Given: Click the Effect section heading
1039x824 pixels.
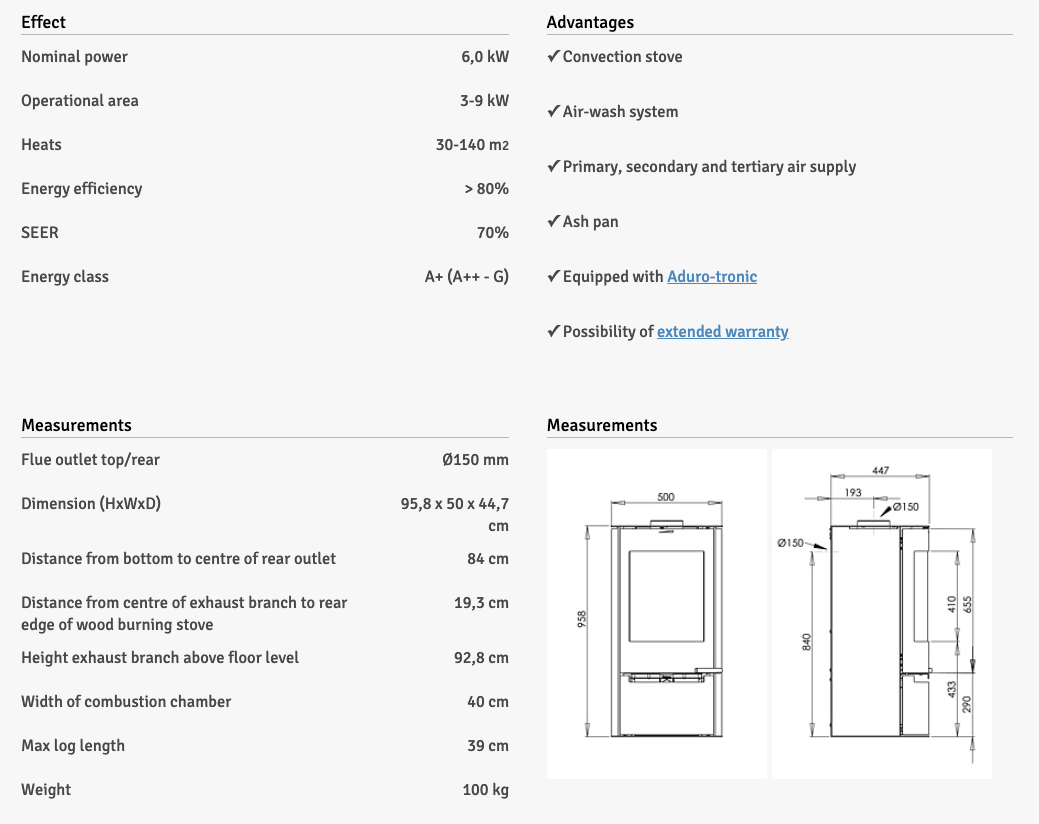Looking at the screenshot, I should [x=43, y=22].
